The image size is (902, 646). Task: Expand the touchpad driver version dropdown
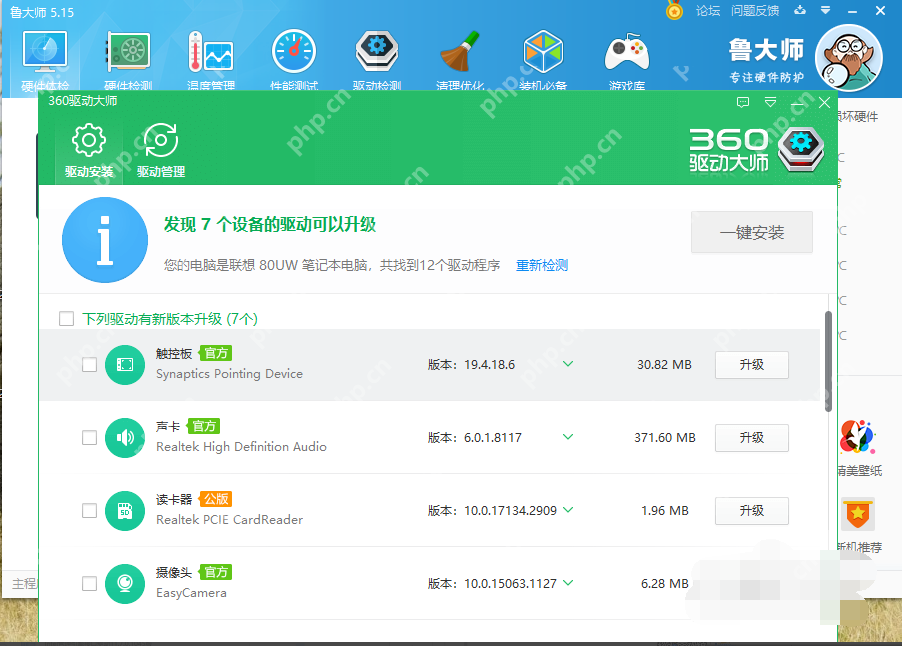[568, 365]
